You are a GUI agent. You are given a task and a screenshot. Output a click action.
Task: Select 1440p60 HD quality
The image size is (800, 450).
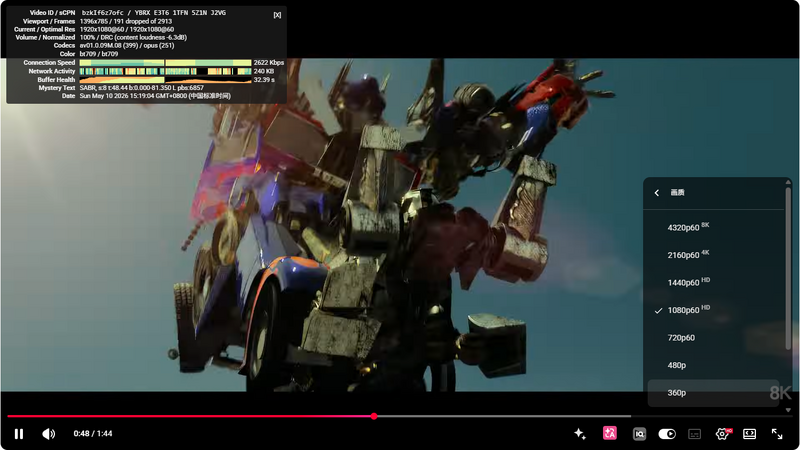pos(713,283)
